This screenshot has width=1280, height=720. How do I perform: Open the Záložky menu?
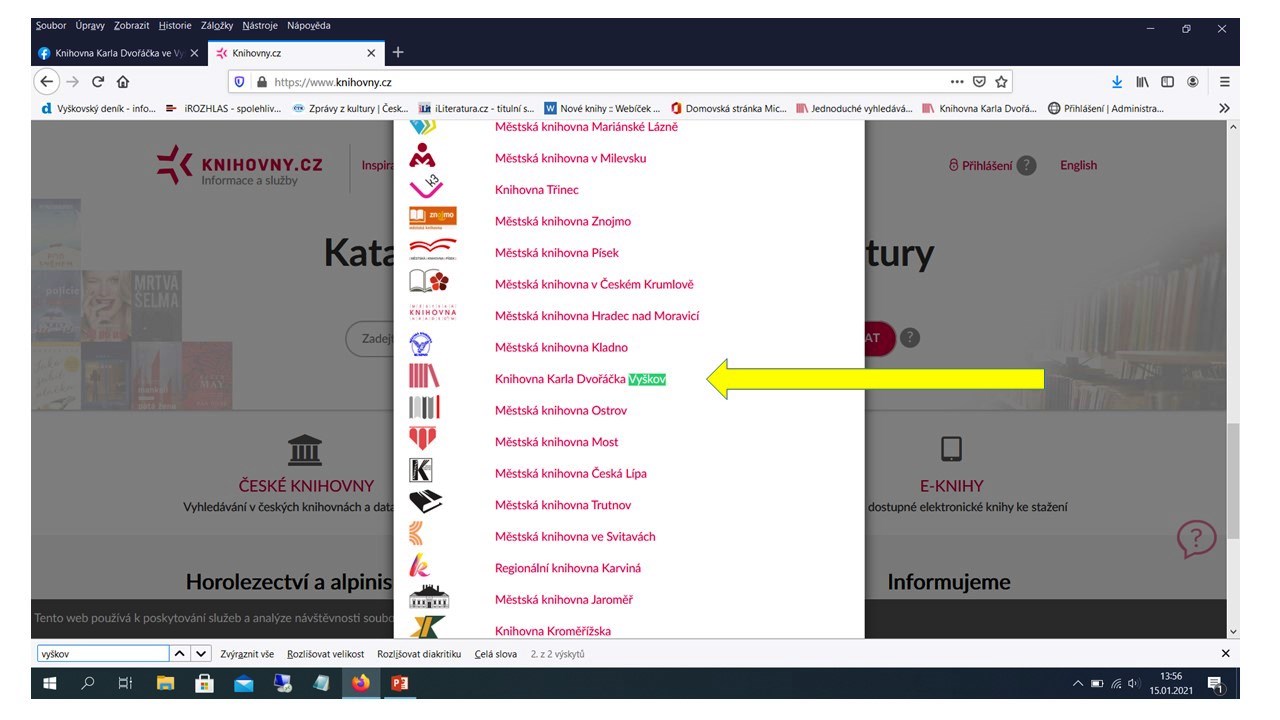tap(217, 26)
